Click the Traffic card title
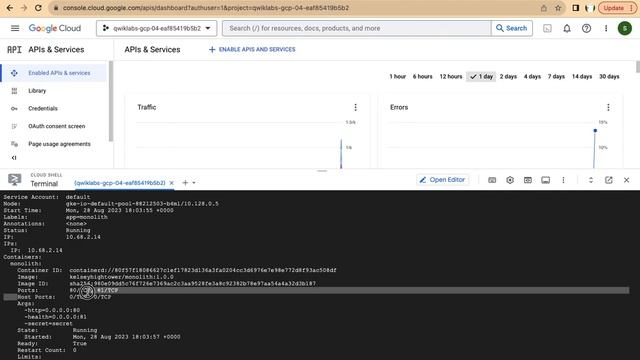The image size is (640, 360). 147,107
